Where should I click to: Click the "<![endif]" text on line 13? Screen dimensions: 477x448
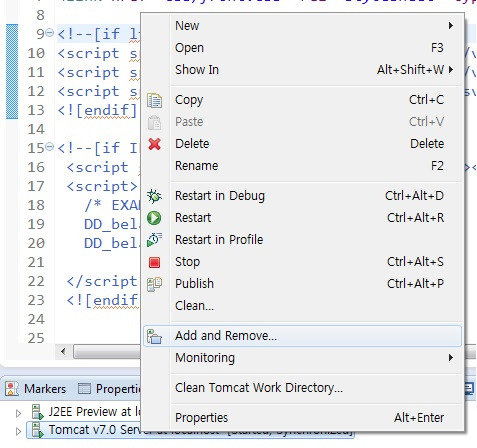tap(97, 110)
